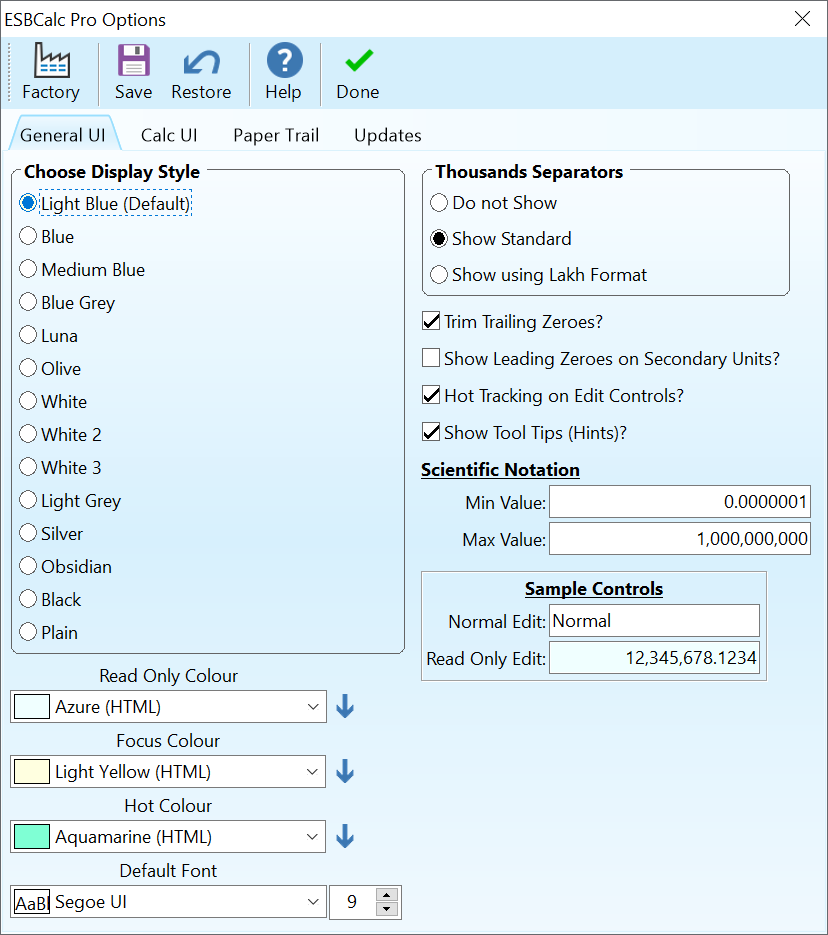This screenshot has height=935, width=828.
Task: Click the Aquamarine colour swatch
Action: click(32, 837)
